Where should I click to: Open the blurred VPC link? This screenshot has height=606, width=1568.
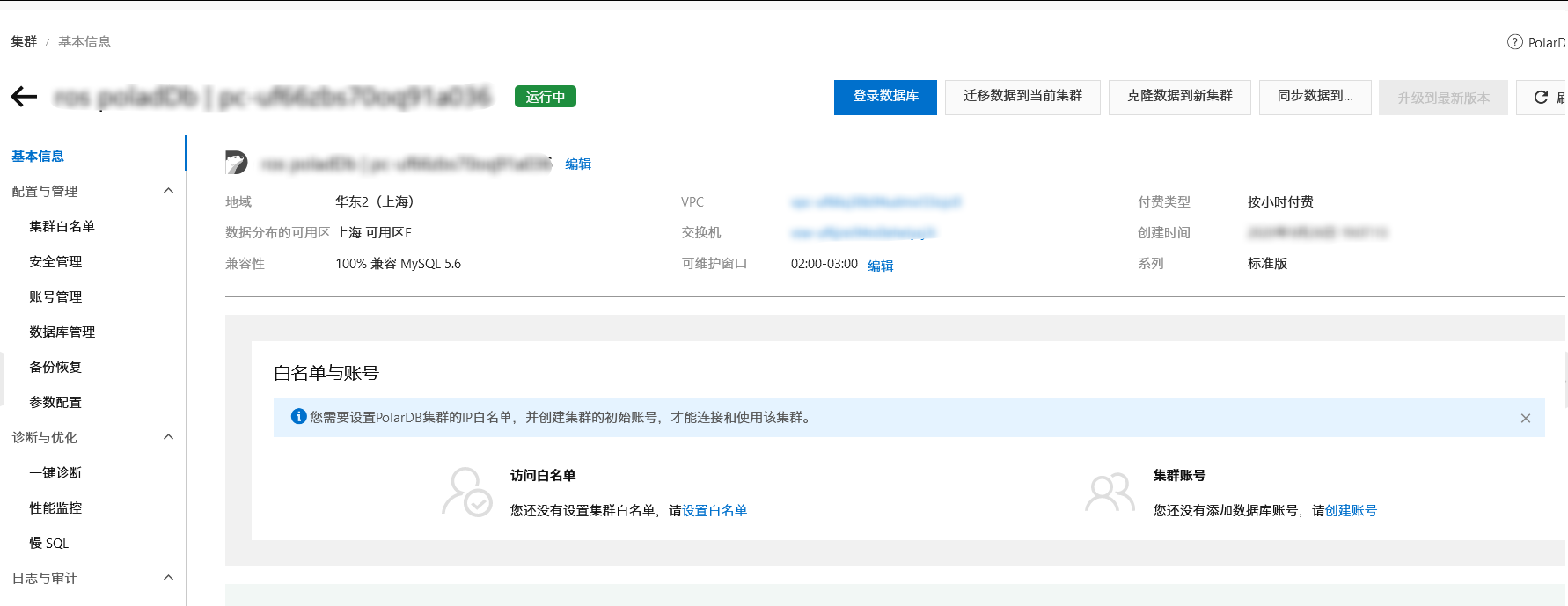(876, 202)
